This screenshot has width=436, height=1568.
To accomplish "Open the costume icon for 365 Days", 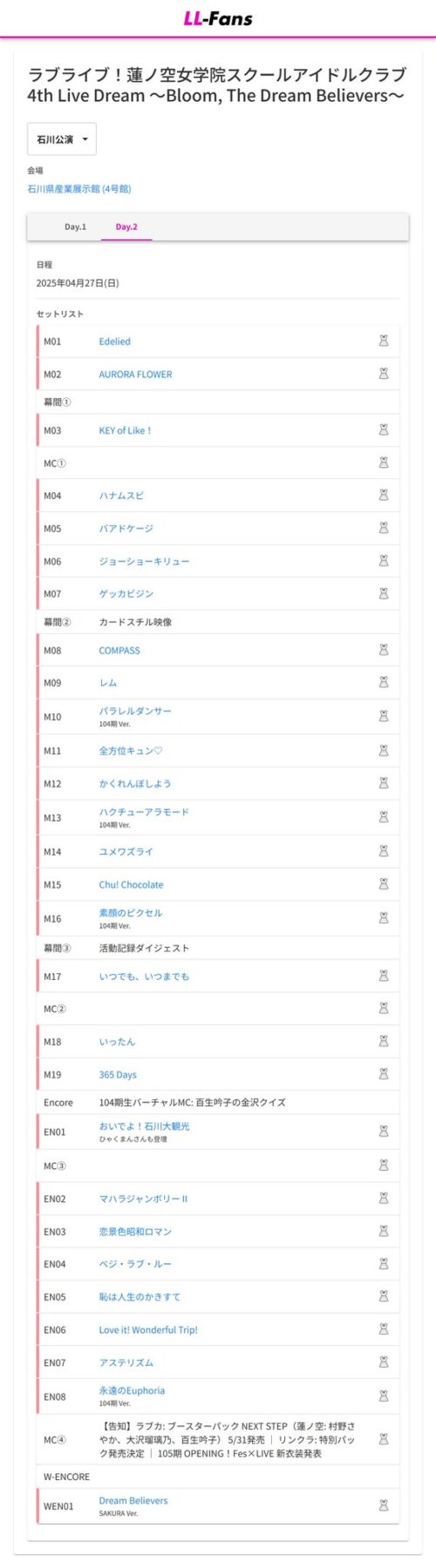I will pyautogui.click(x=383, y=1074).
